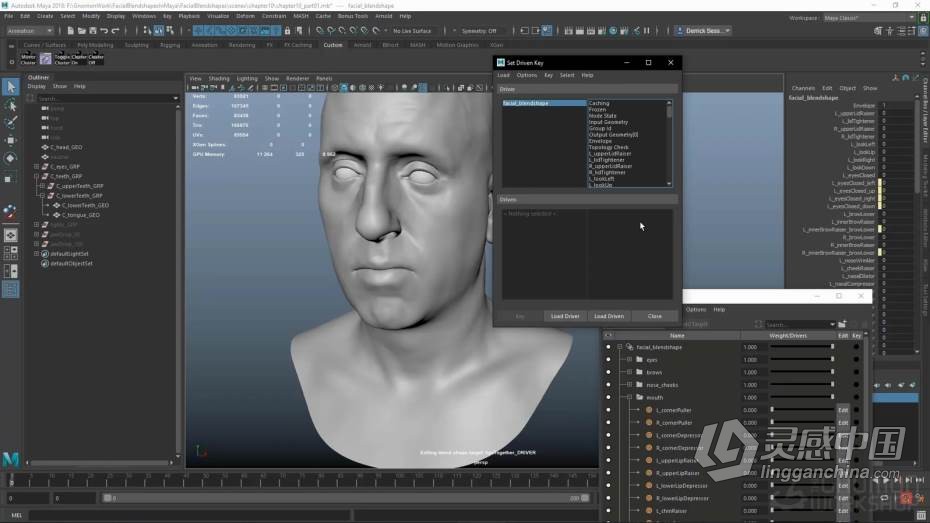Toggle visibility dot for R_cornerPuller target
This screenshot has height=523, width=930.
(x=608, y=423)
